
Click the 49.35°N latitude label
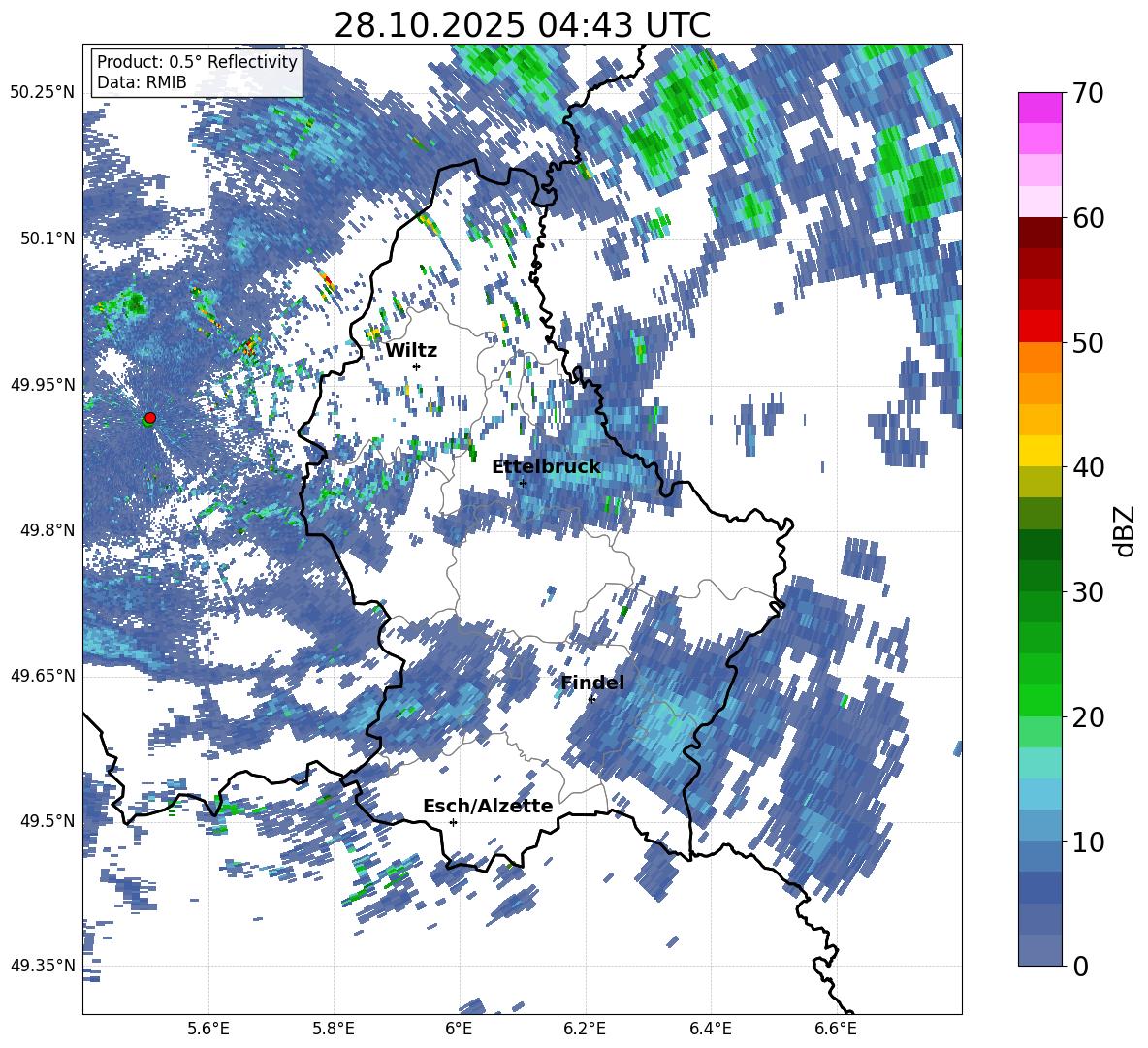pos(43,966)
